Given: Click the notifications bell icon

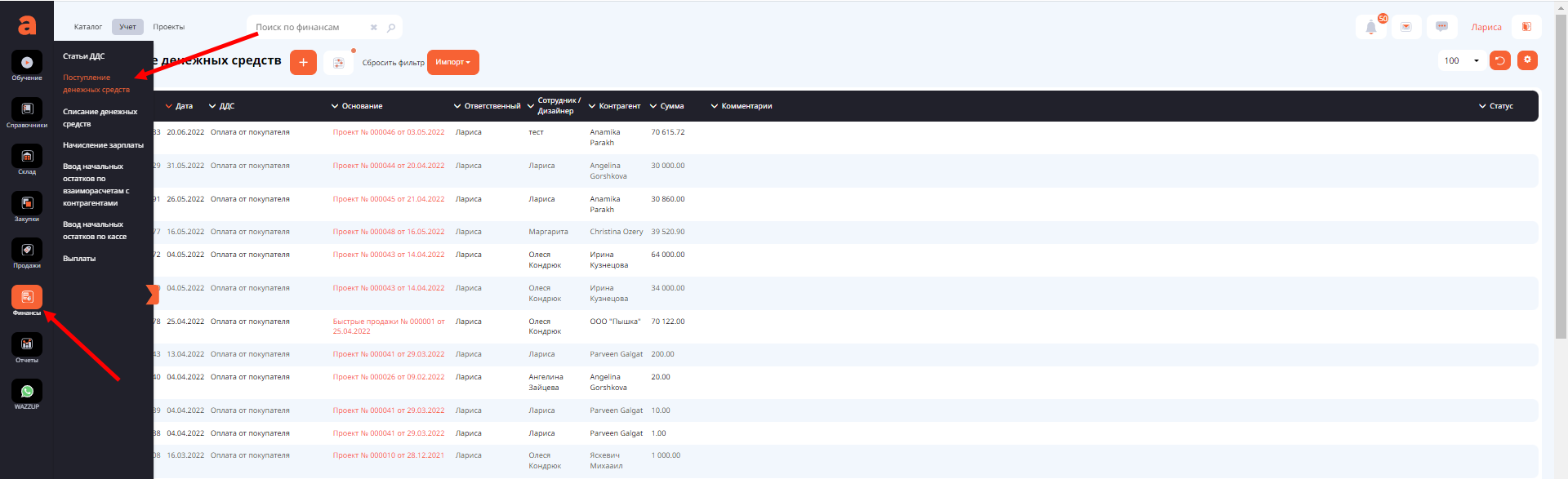Looking at the screenshot, I should [1371, 27].
